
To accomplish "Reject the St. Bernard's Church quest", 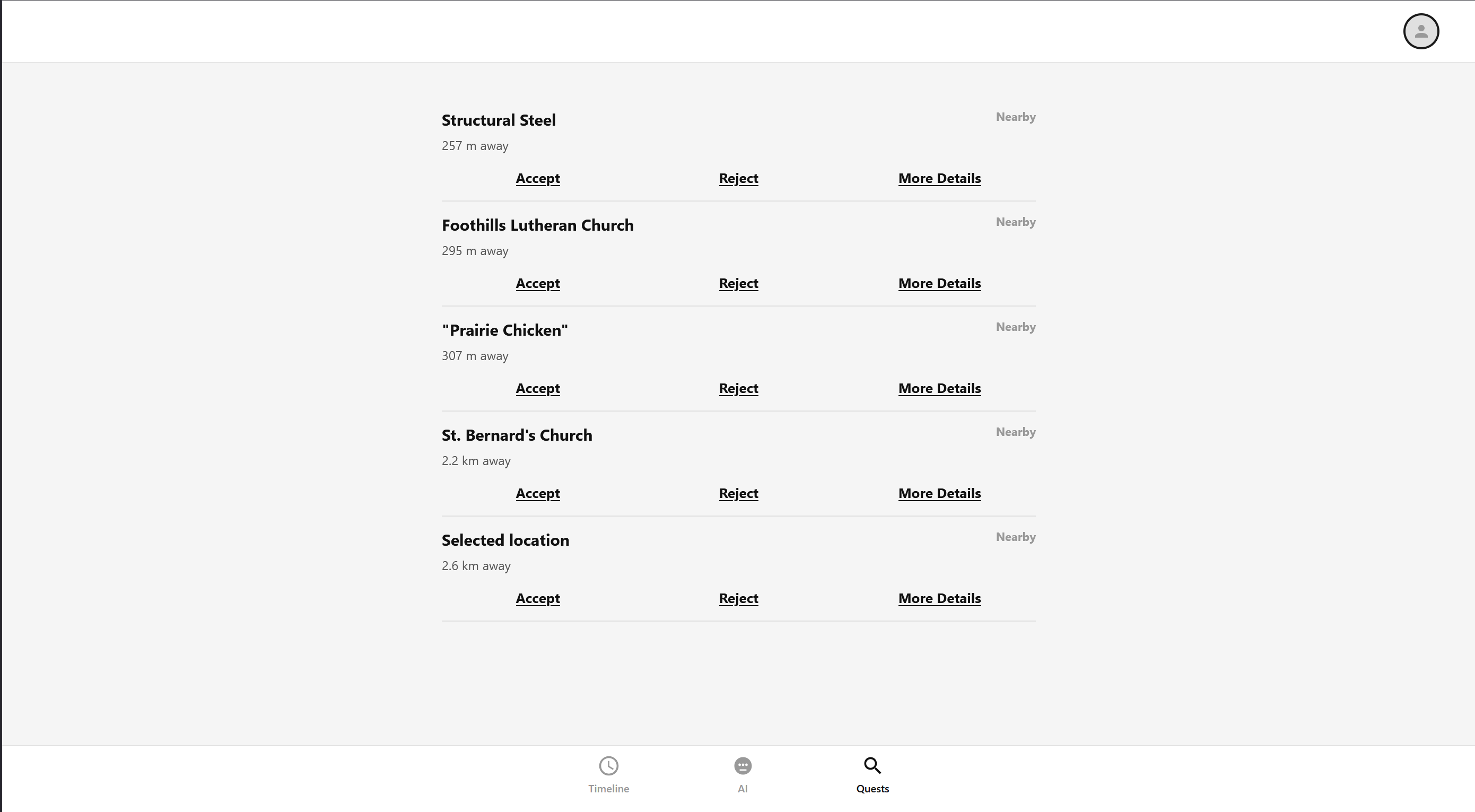I will (739, 493).
